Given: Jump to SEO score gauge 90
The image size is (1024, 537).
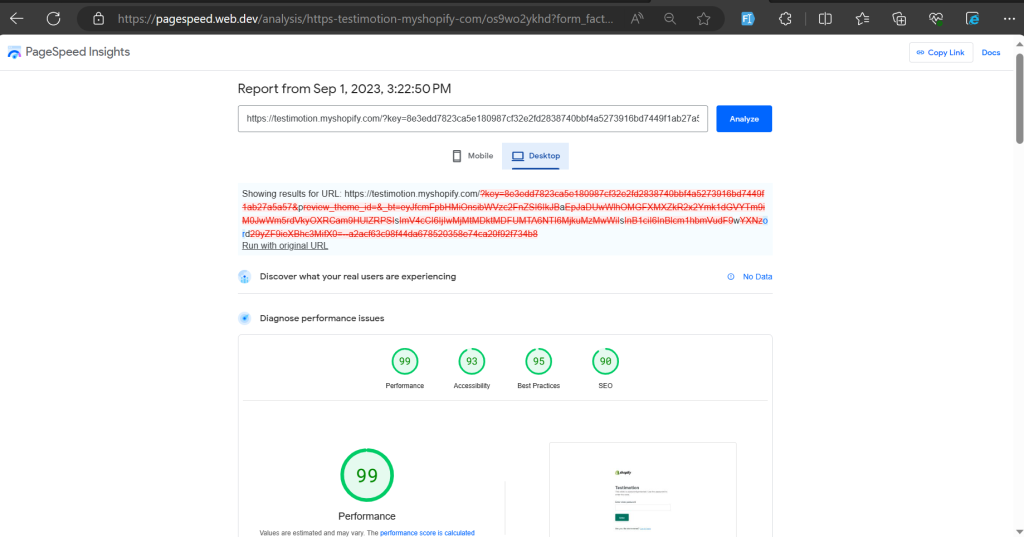Looking at the screenshot, I should 605,361.
